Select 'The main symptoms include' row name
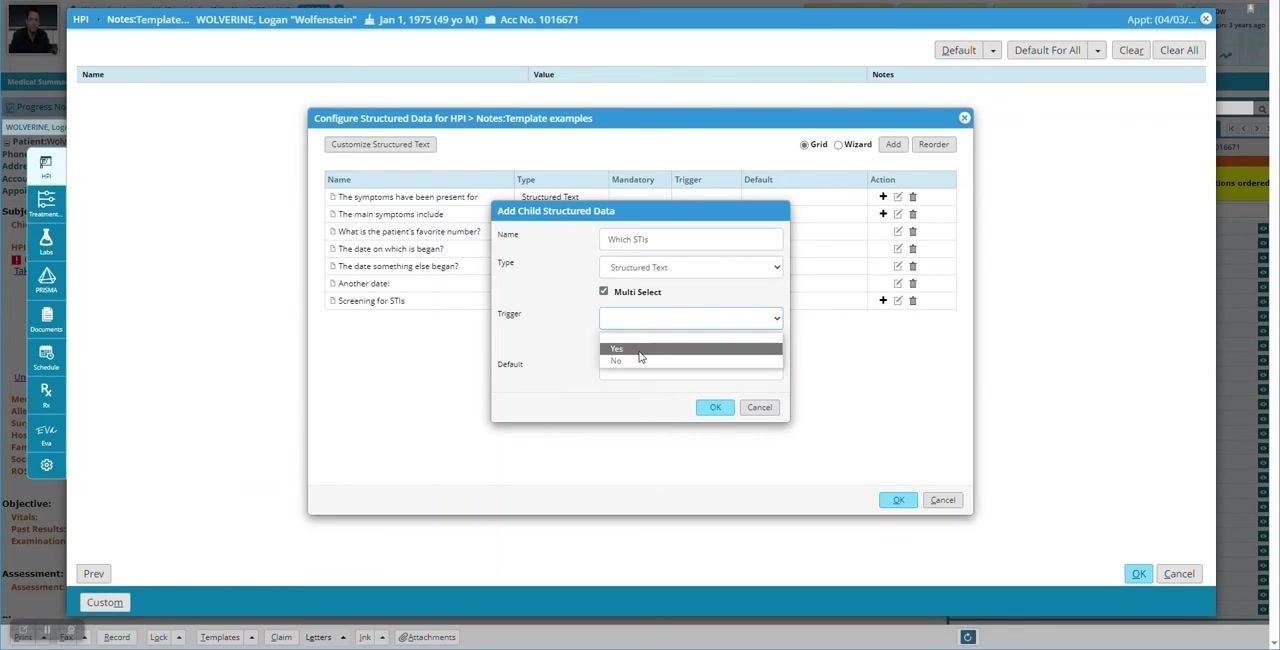 (391, 214)
